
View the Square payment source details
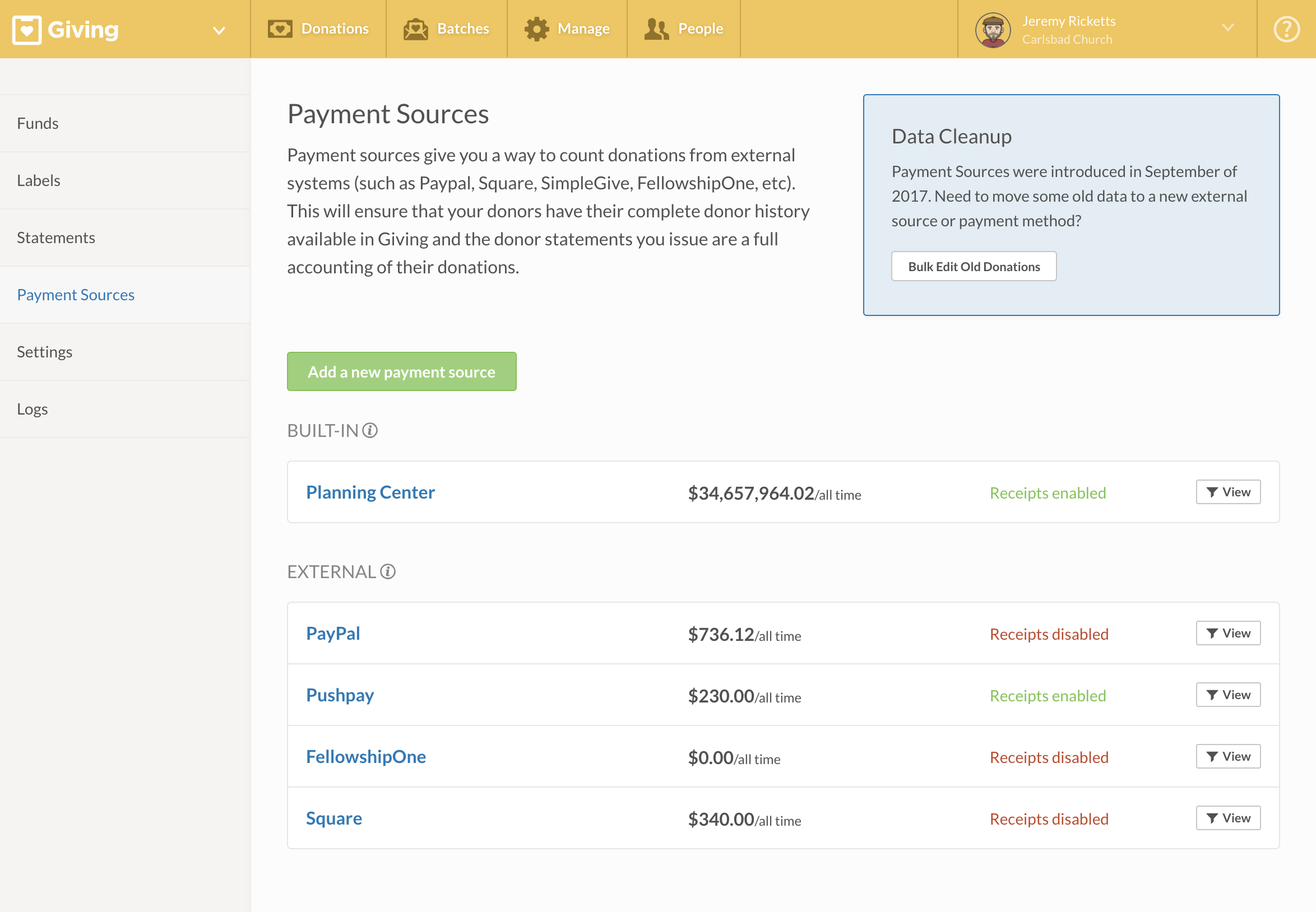point(334,818)
